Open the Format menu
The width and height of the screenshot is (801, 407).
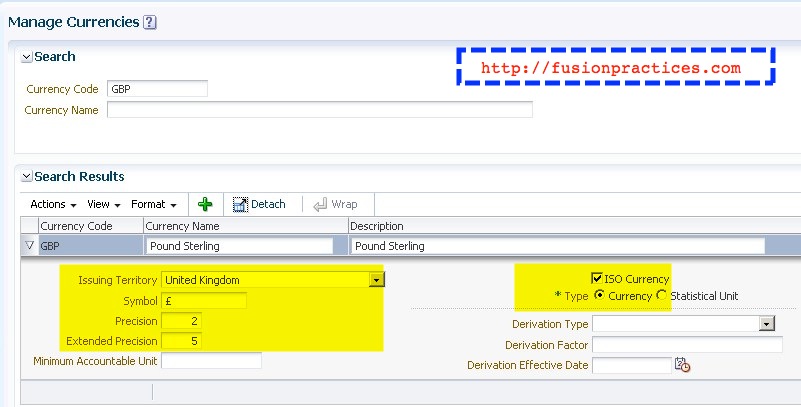tap(154, 204)
